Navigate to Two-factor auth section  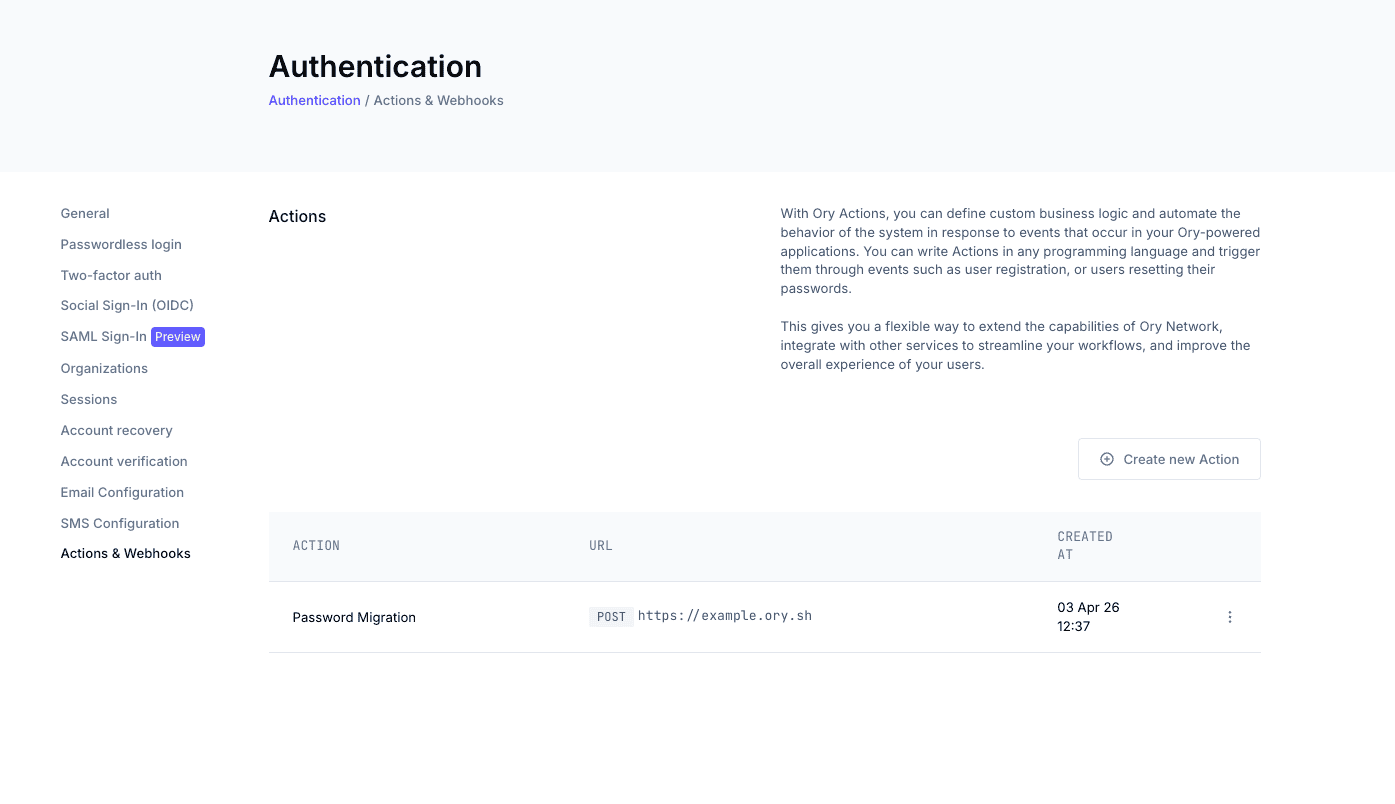pos(111,275)
